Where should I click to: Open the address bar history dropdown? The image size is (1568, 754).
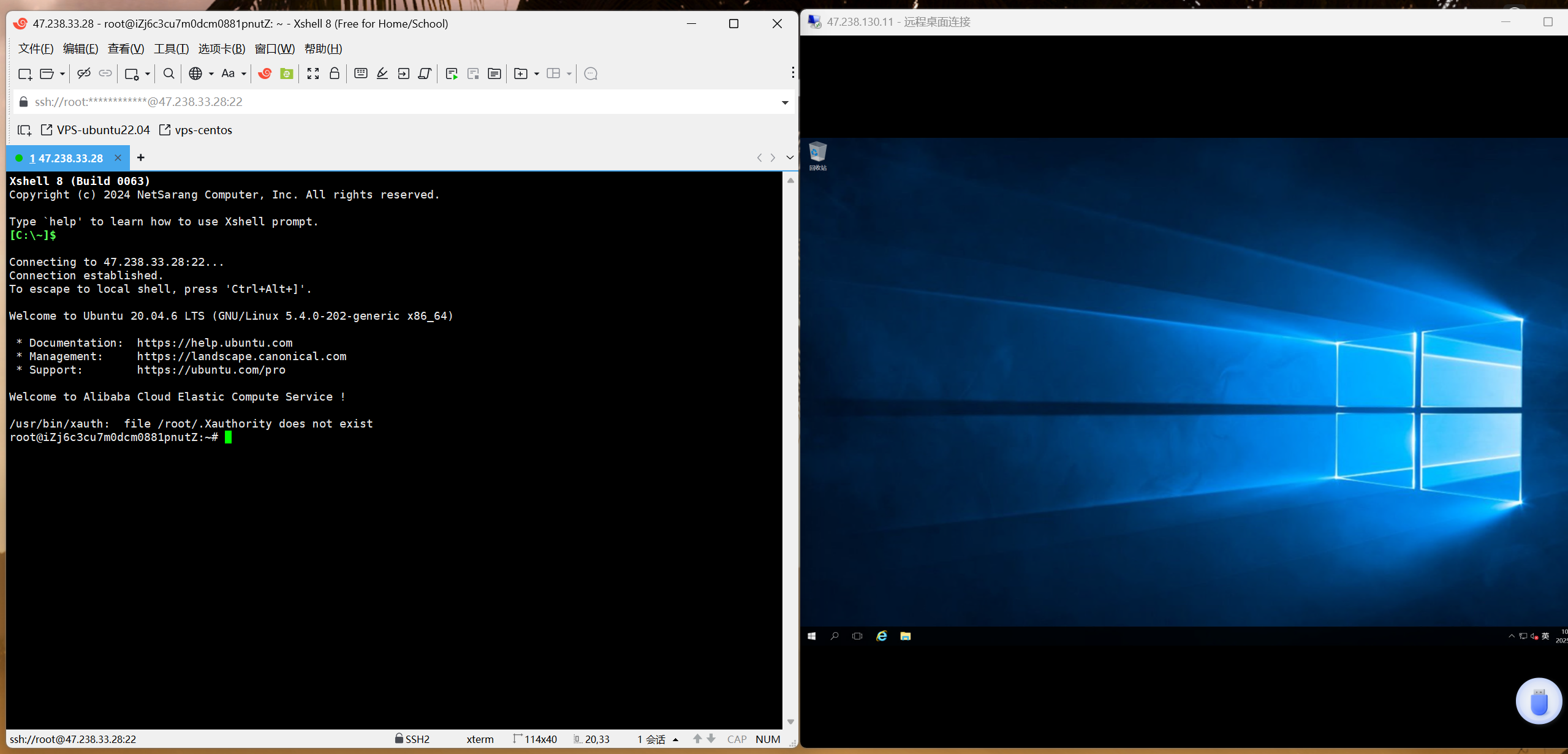785,102
